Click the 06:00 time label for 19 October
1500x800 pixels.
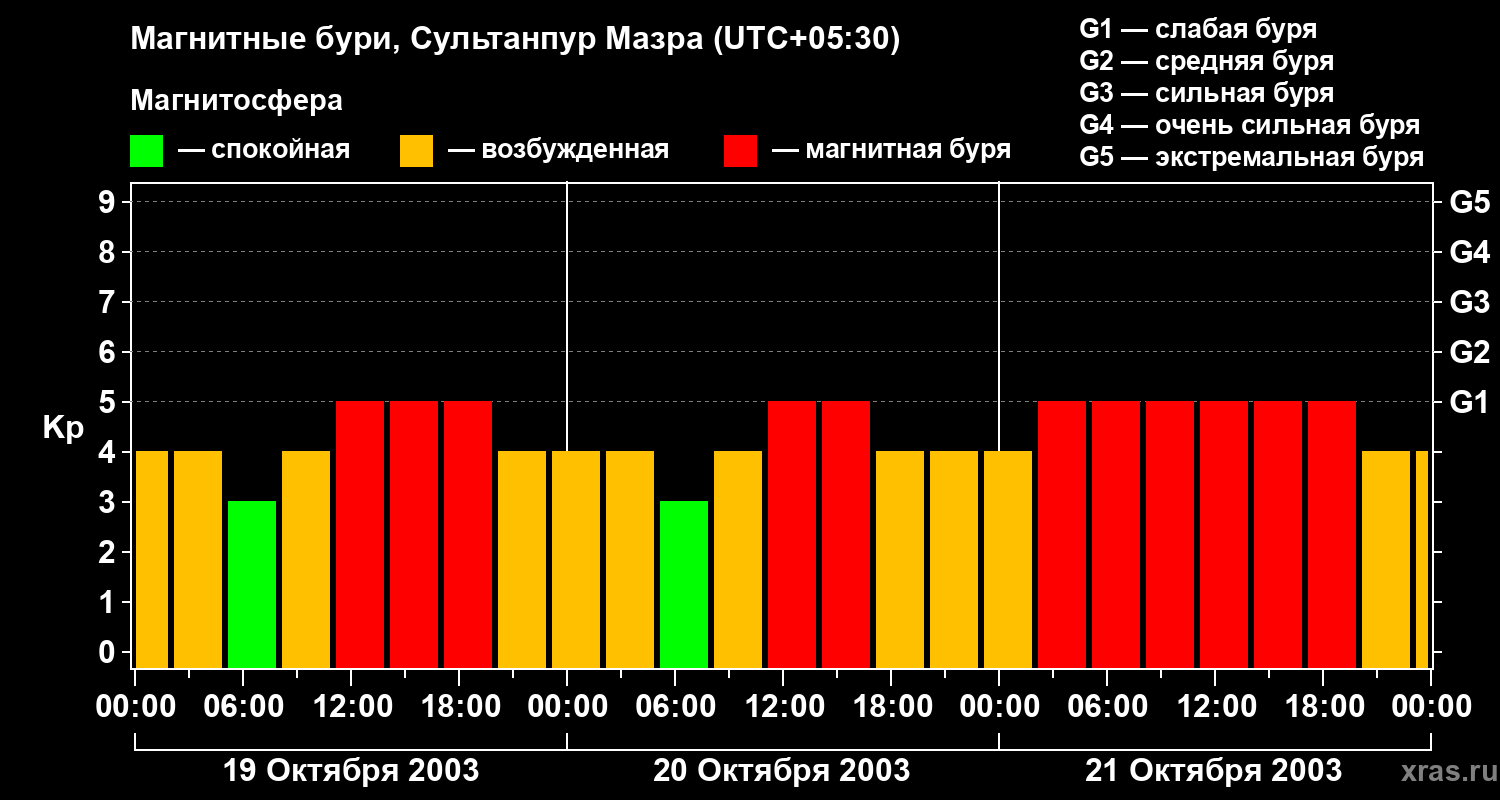(243, 707)
